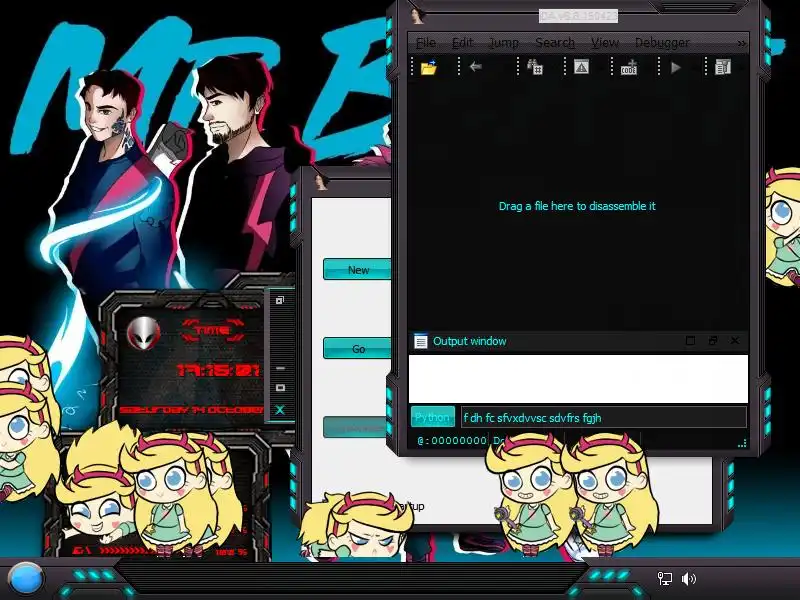
Task: Maximize the Output window panel
Action: pos(690,341)
